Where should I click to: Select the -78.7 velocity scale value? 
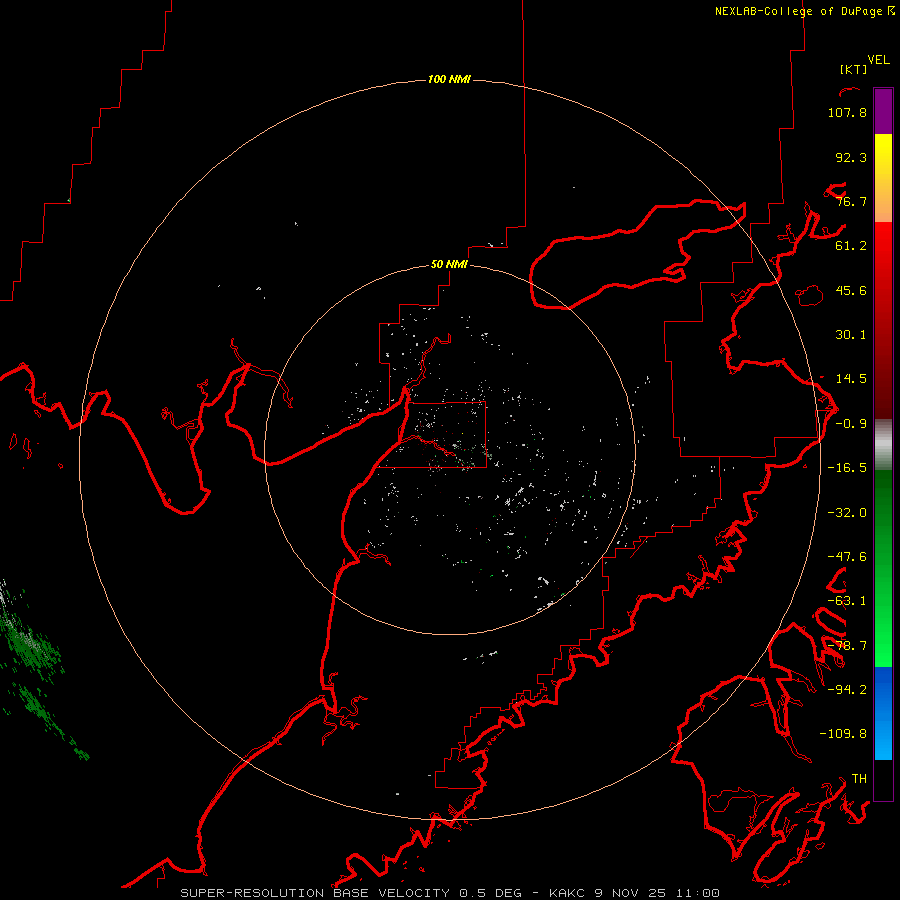click(x=847, y=646)
